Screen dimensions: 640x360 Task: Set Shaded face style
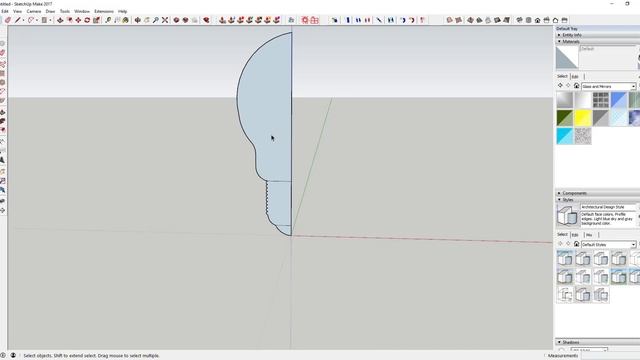pos(488,20)
